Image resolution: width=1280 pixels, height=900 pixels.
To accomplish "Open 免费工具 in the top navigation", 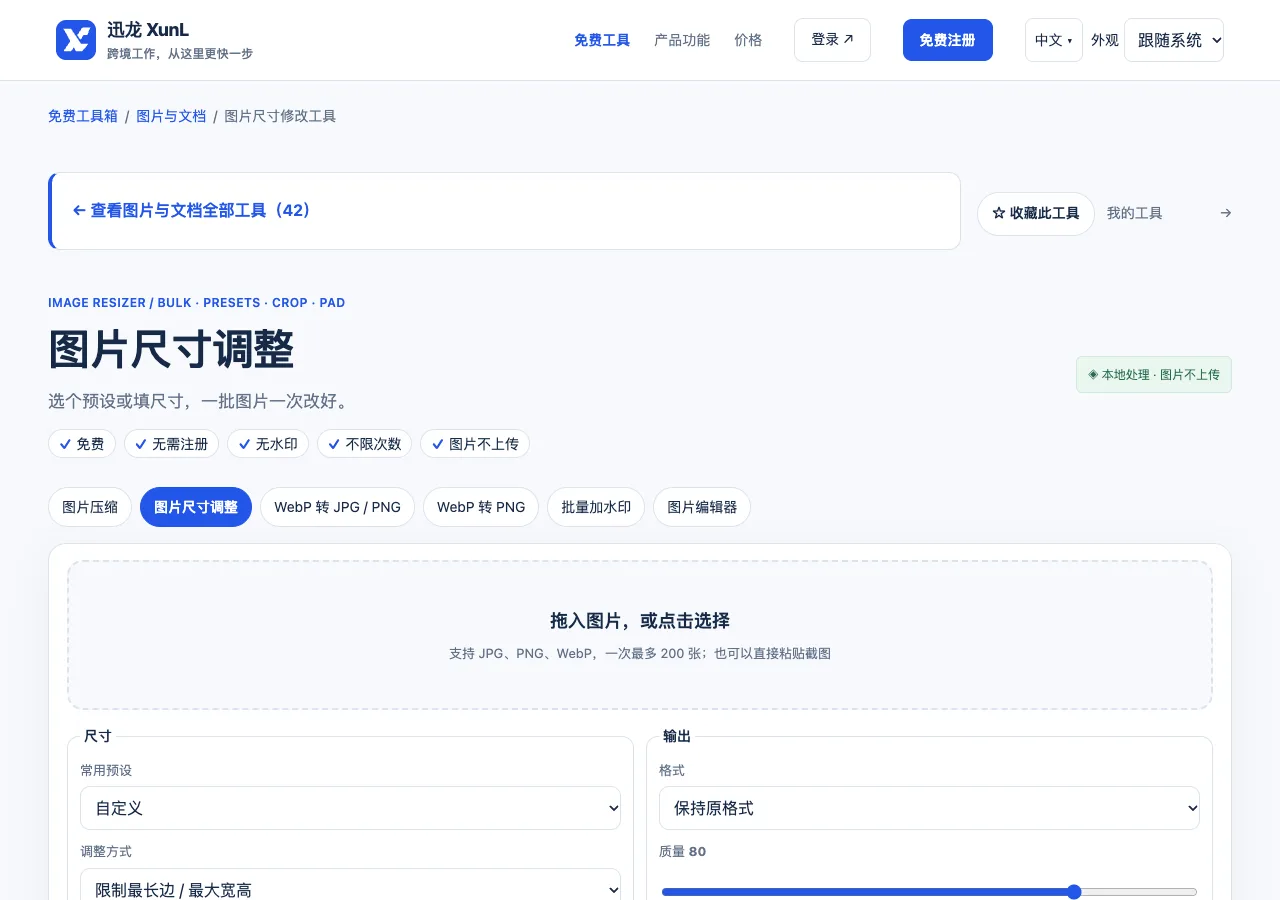I will 602,40.
